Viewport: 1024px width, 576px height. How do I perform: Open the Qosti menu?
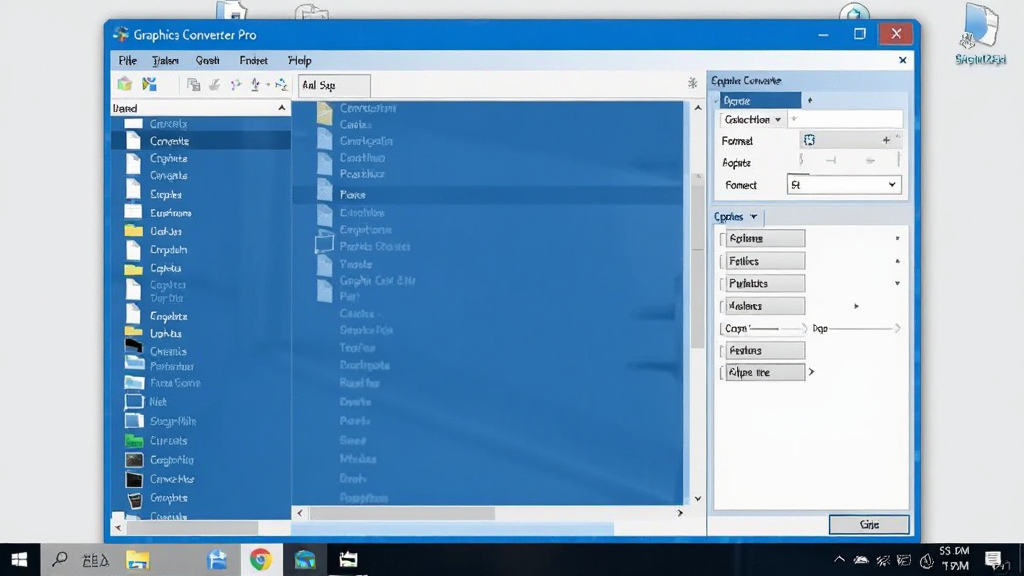(208, 60)
